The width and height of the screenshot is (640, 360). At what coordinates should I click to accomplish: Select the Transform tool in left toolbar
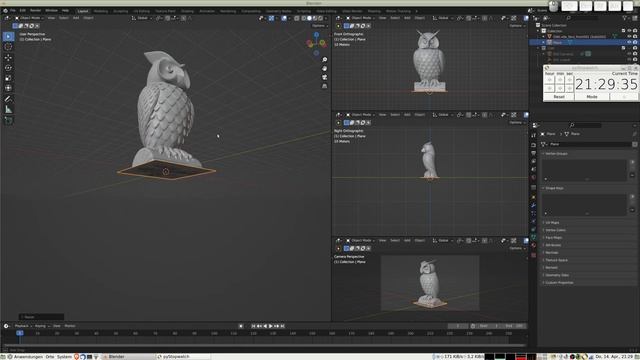[8, 88]
